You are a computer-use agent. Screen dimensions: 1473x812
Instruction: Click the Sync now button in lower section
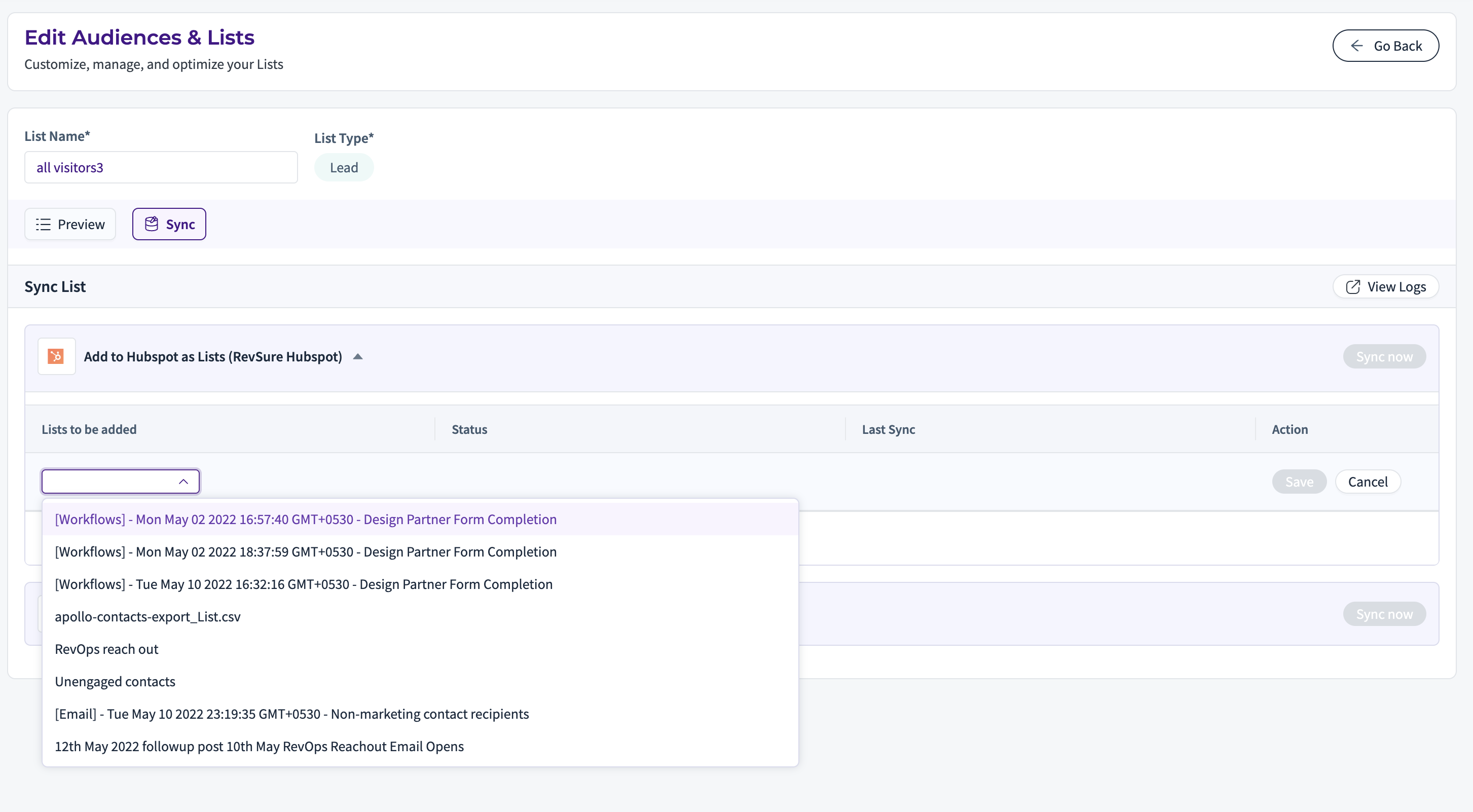1384,614
